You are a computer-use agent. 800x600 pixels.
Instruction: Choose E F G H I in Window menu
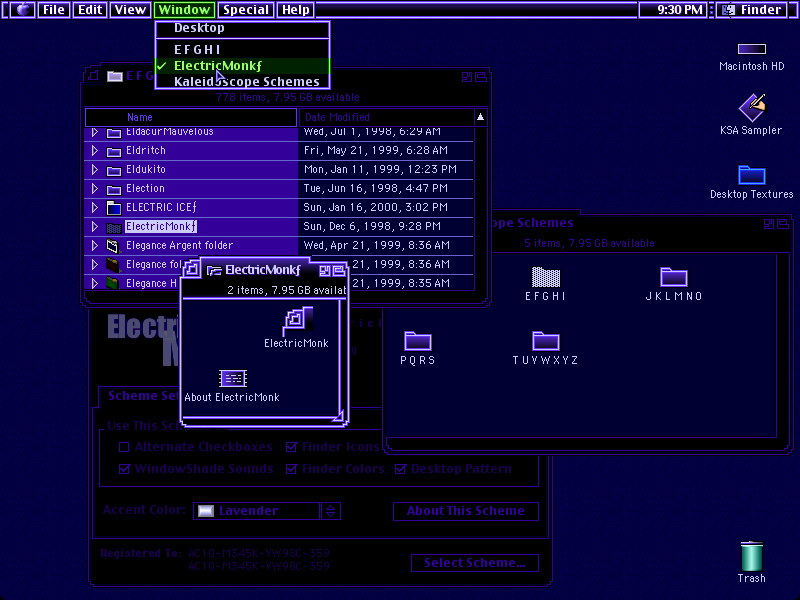[x=242, y=50]
